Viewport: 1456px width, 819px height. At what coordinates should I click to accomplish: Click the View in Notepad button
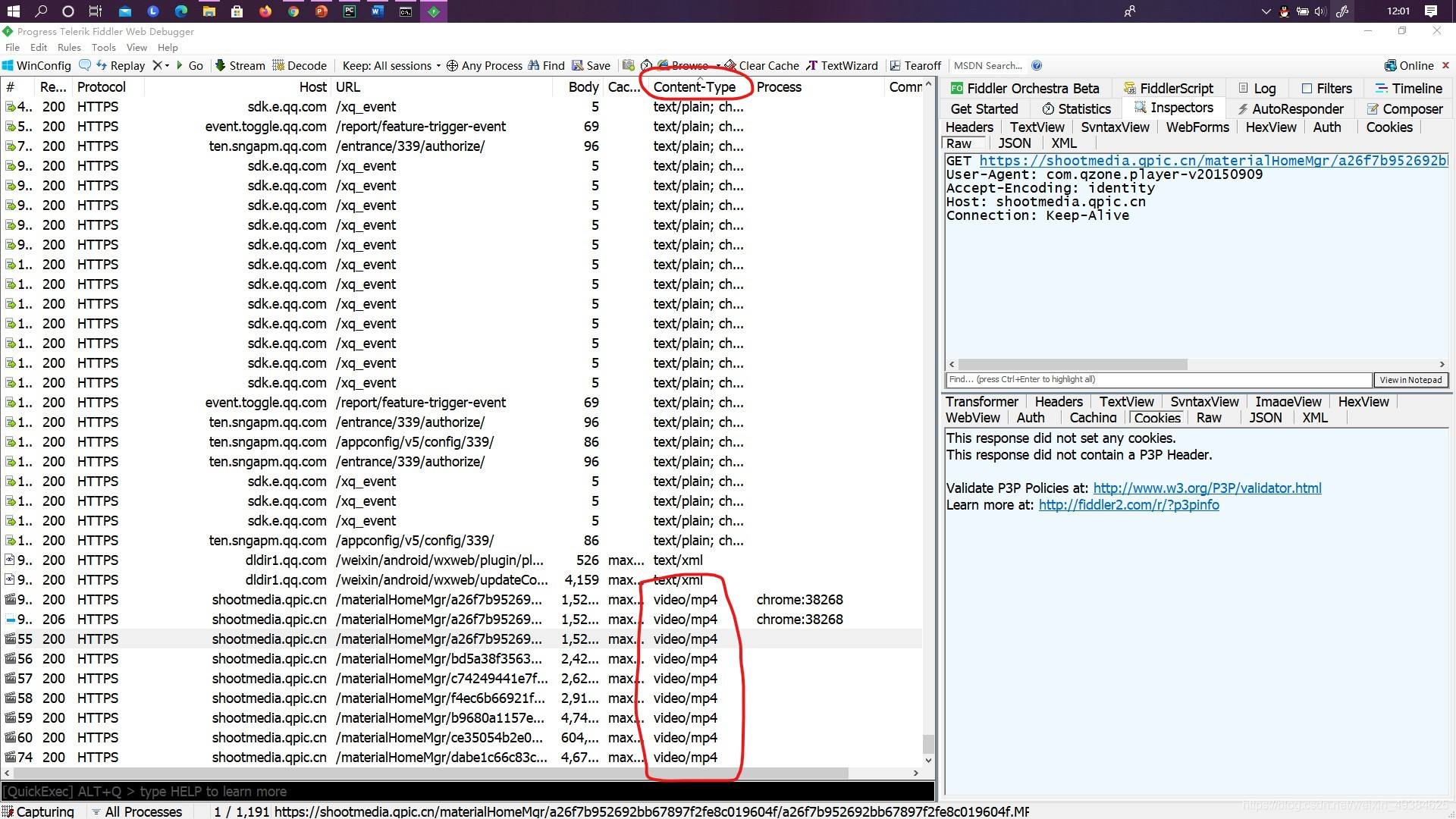1410,380
